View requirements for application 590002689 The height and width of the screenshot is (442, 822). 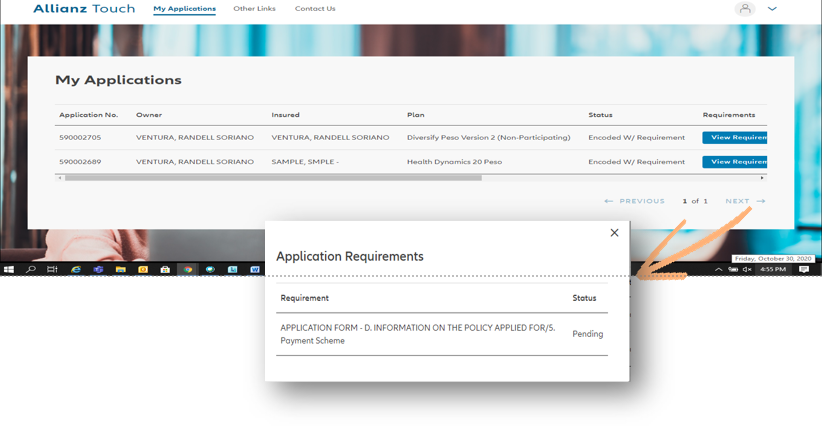point(735,161)
